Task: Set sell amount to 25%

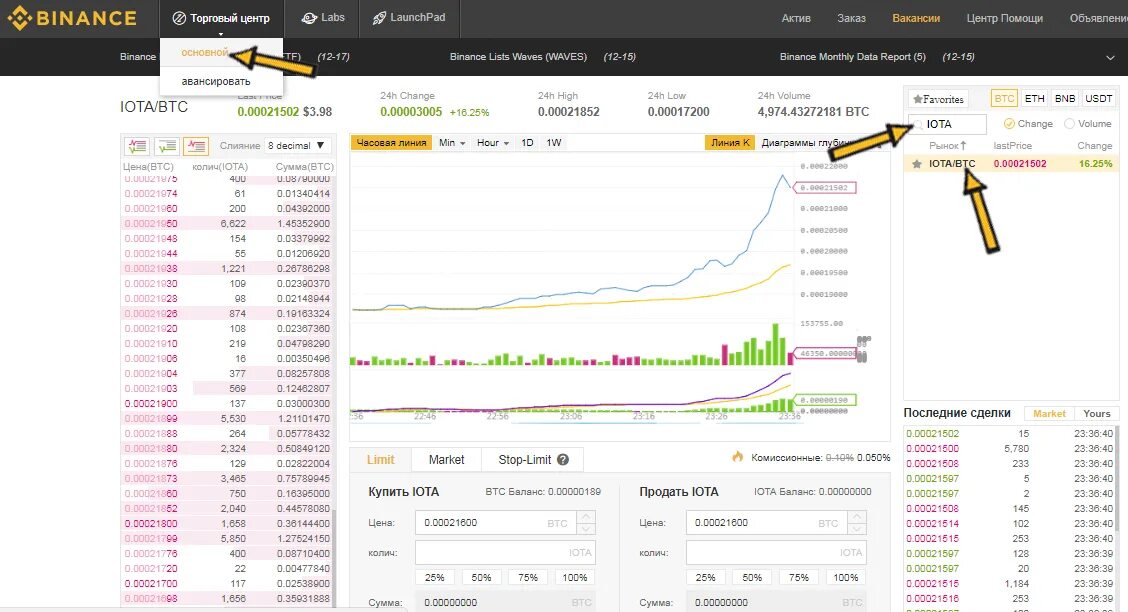Action: 706,577
